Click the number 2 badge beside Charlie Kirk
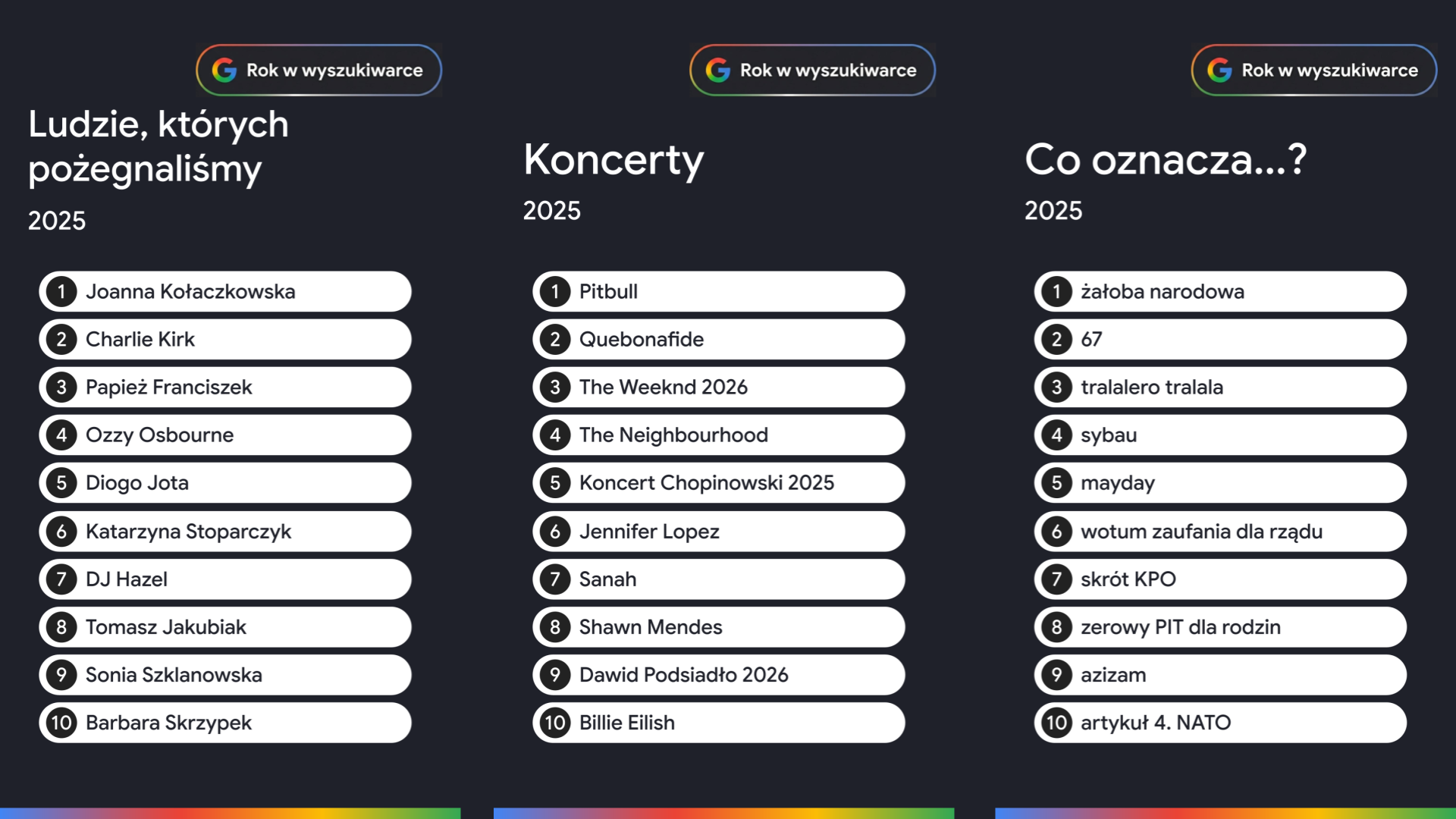Screen dimensions: 1456x819 (x=61, y=340)
